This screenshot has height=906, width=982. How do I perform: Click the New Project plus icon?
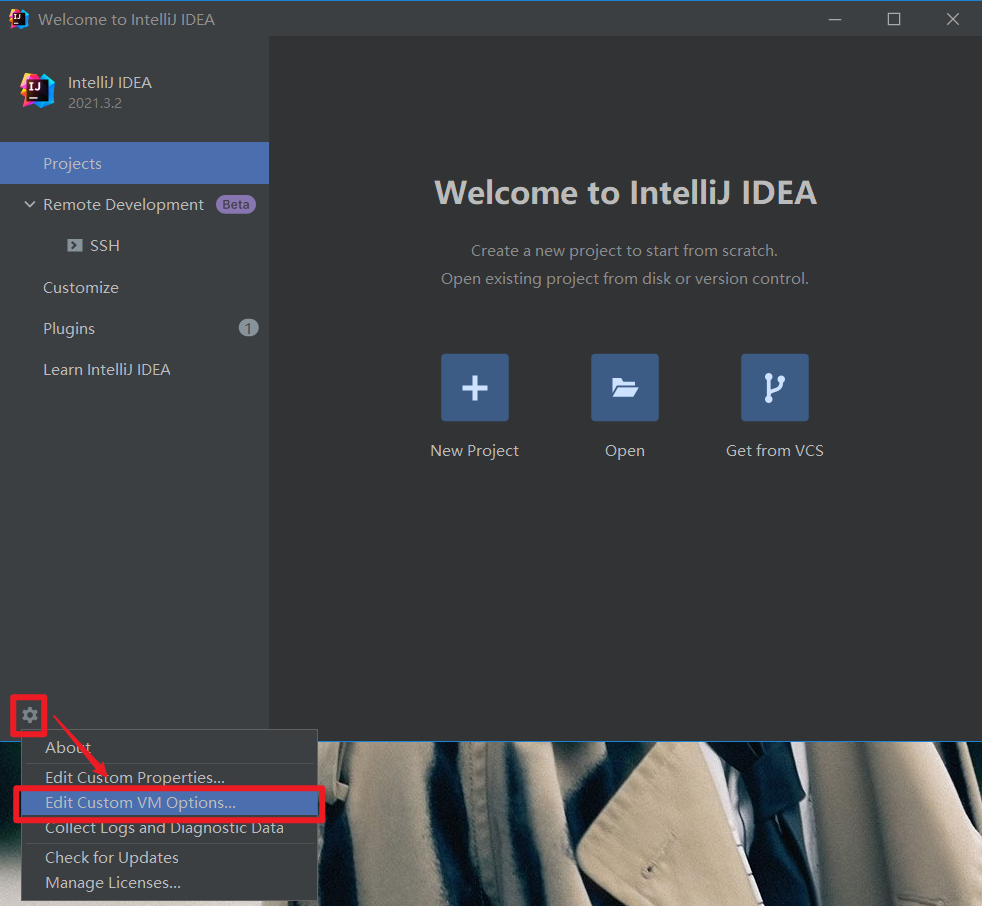tap(475, 388)
